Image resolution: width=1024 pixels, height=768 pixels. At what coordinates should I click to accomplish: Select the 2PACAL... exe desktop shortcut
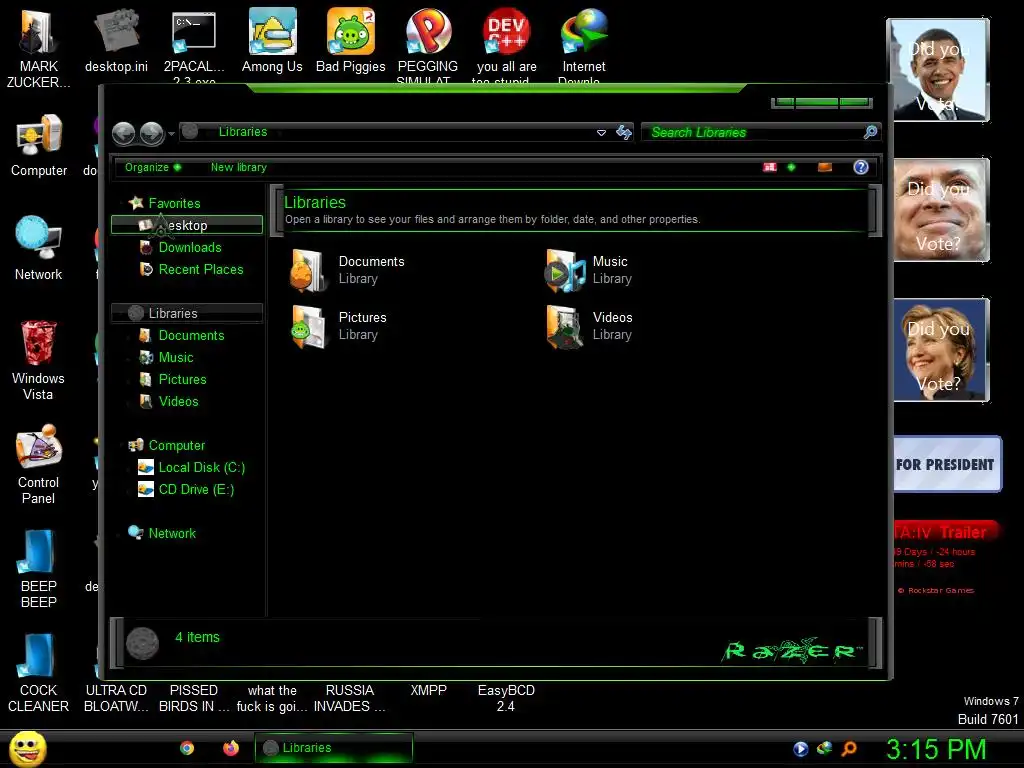coord(194,46)
